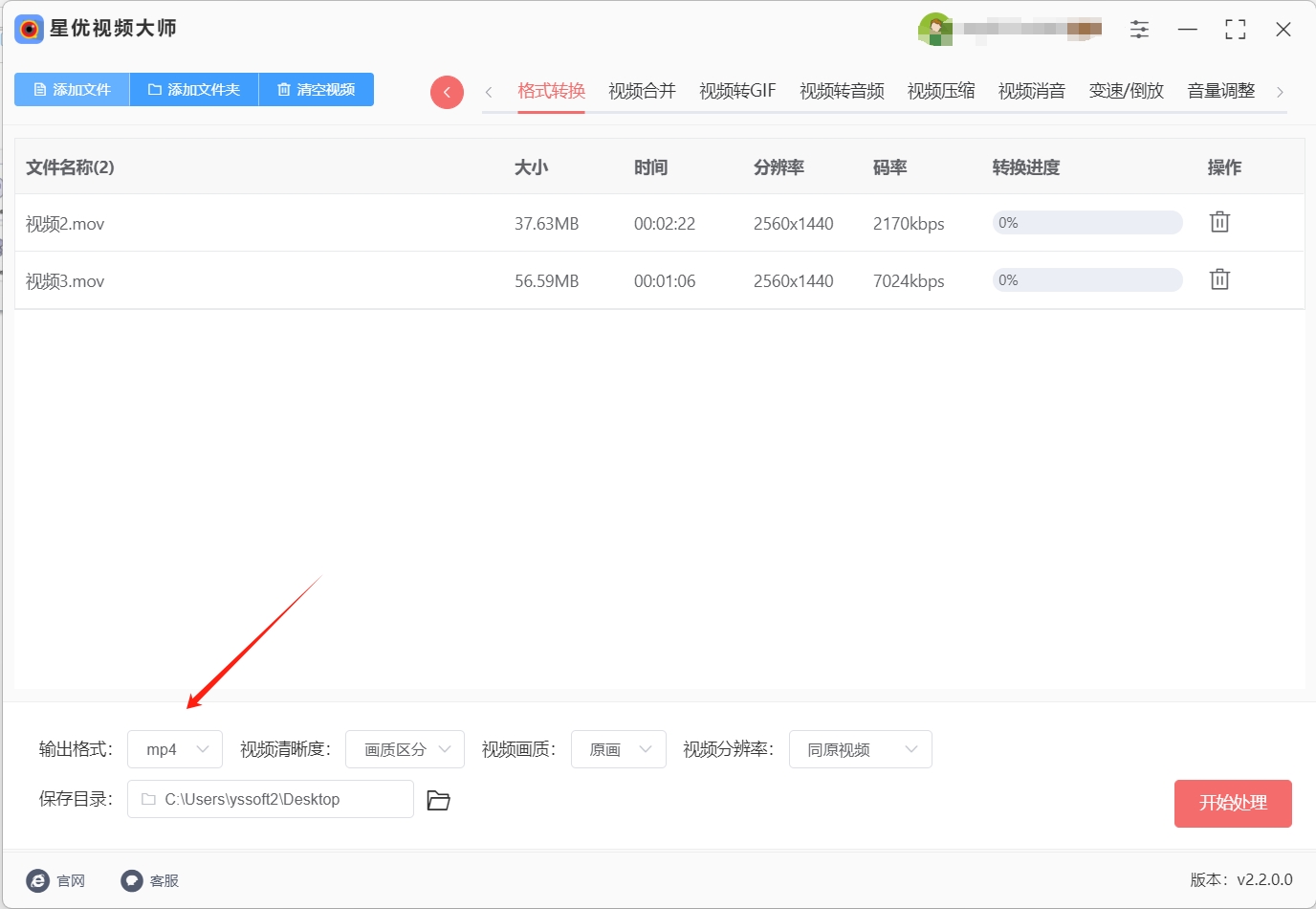
Task: Click the 00:02:22 duration value
Action: tap(665, 224)
